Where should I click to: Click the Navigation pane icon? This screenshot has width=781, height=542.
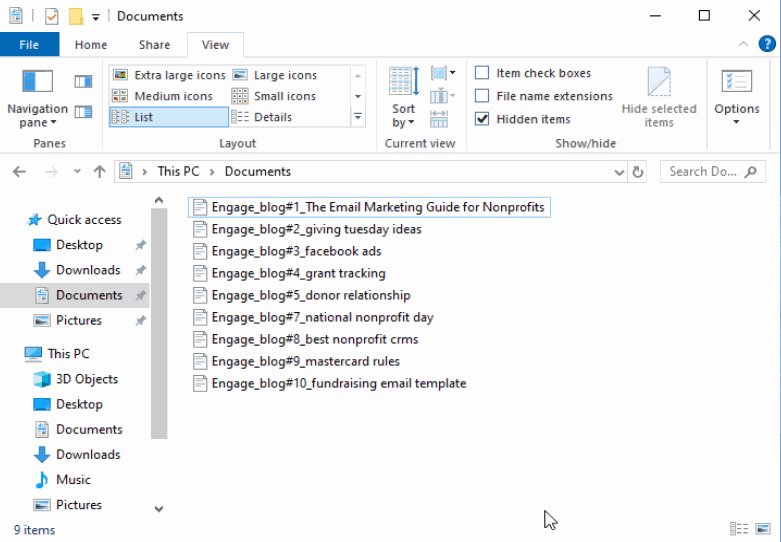tap(37, 83)
